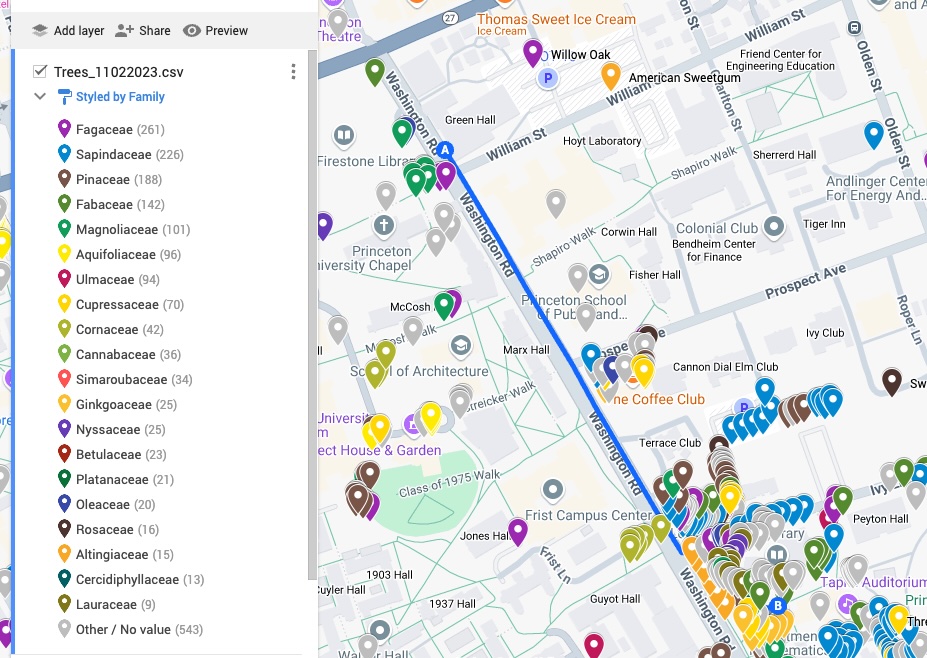
Task: Click the layer panel scrollbar
Action: [x=312, y=300]
